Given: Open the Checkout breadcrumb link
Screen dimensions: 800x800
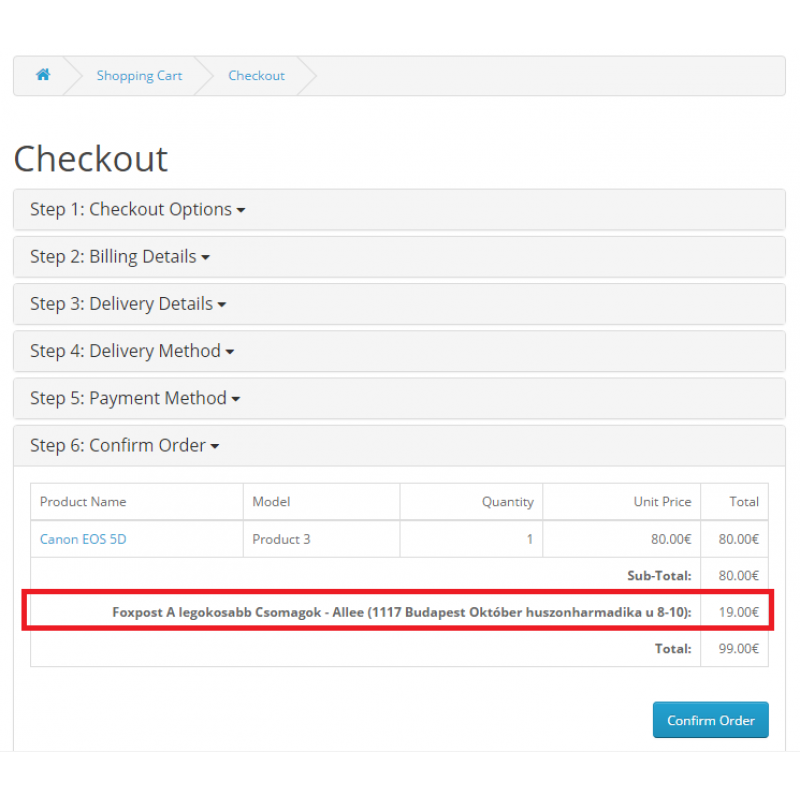Looking at the screenshot, I should click(256, 76).
